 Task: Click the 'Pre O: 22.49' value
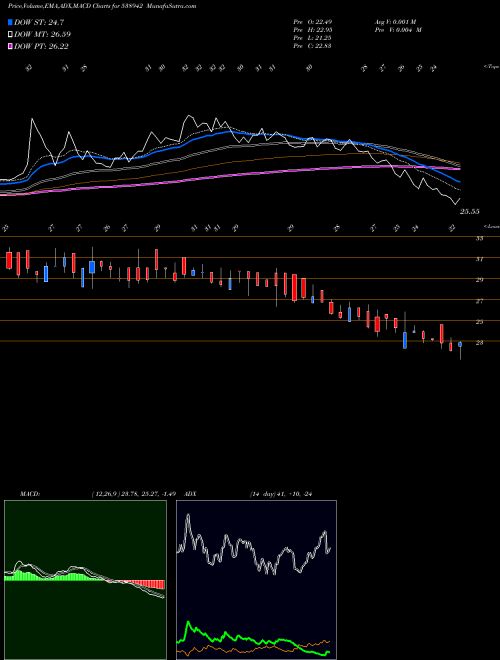pyautogui.click(x=313, y=22)
